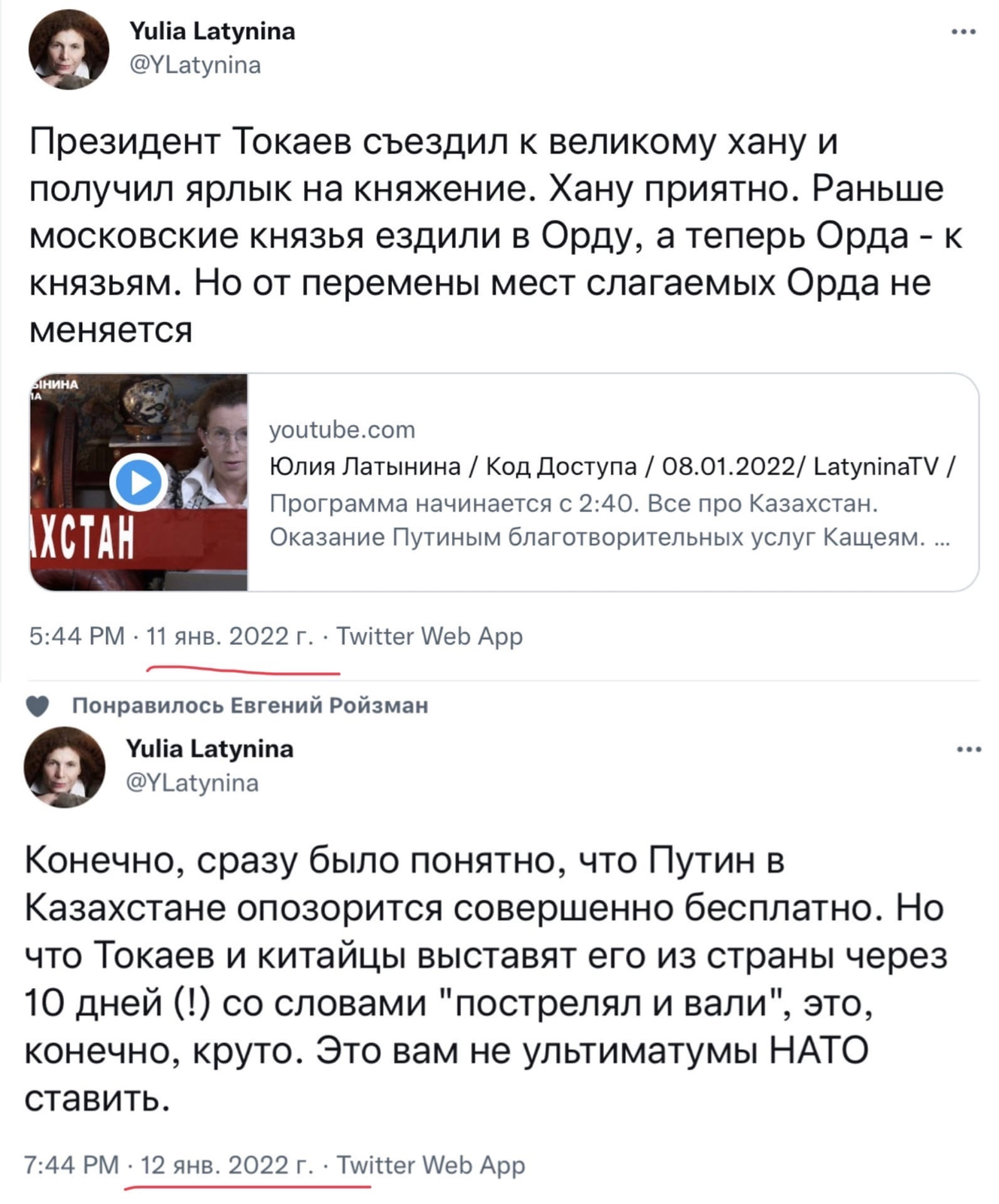Click Twitter Web App under second tweet
The width and height of the screenshot is (999, 1204).
click(x=430, y=1165)
